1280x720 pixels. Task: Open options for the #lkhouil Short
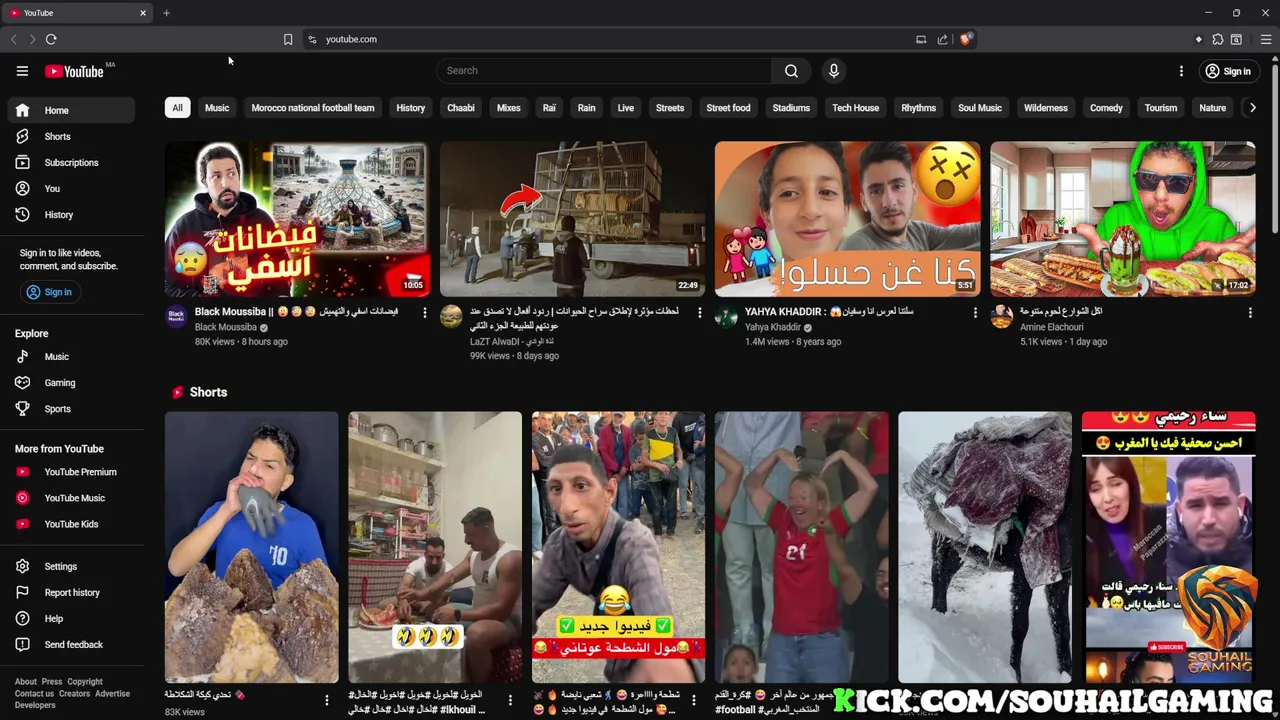(x=510, y=700)
